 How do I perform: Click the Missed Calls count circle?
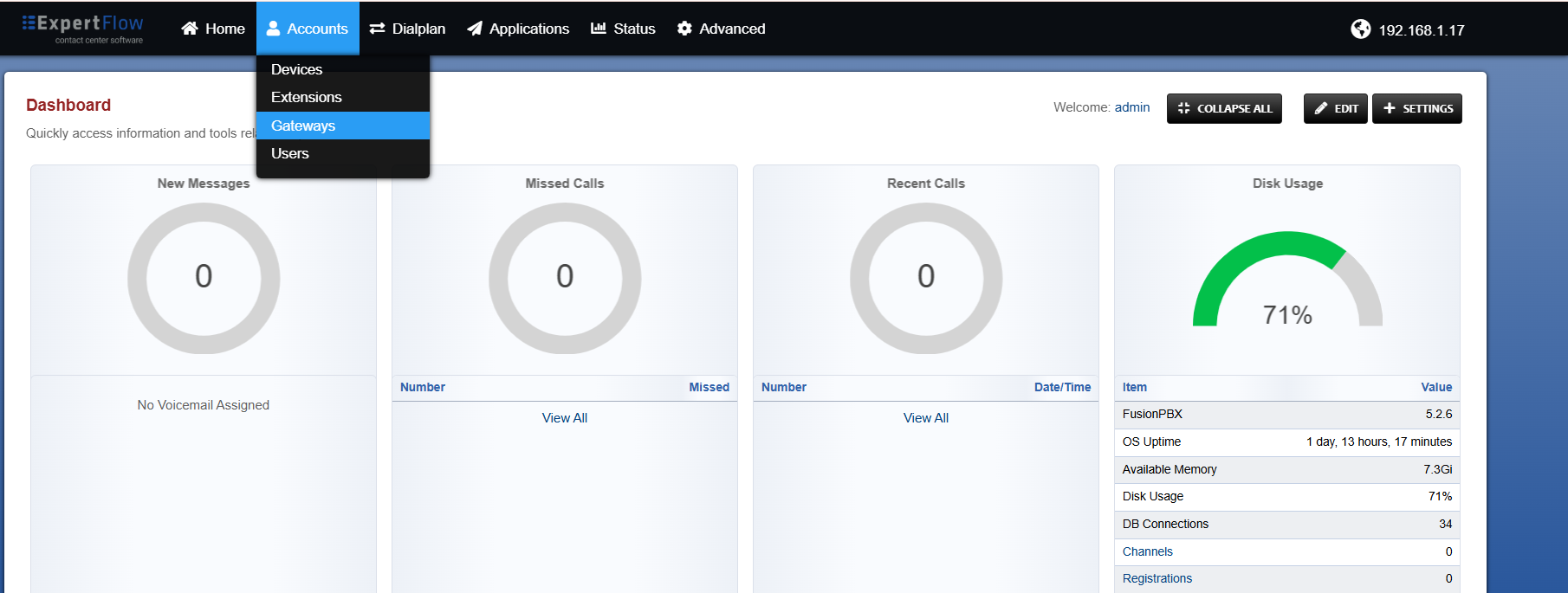coord(565,278)
